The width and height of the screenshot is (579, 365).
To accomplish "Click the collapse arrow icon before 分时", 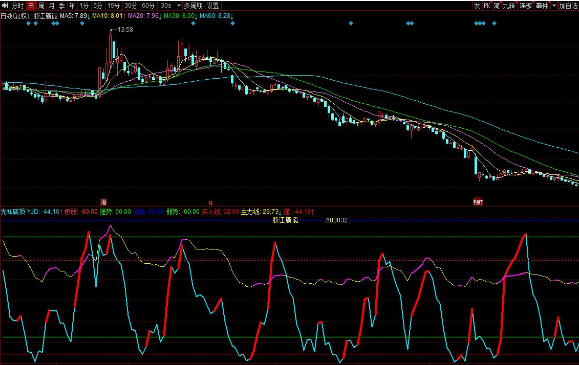I will [5, 6].
